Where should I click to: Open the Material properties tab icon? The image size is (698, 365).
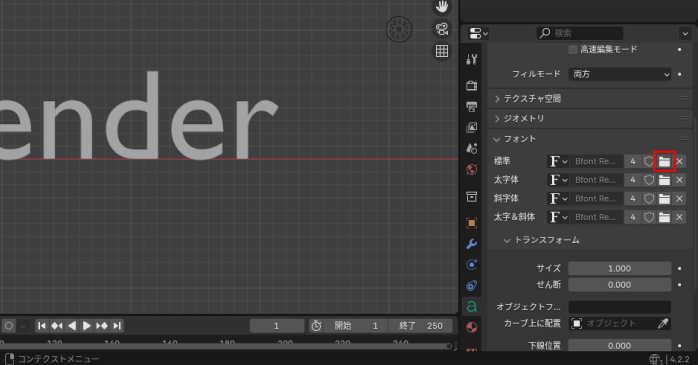(x=471, y=328)
